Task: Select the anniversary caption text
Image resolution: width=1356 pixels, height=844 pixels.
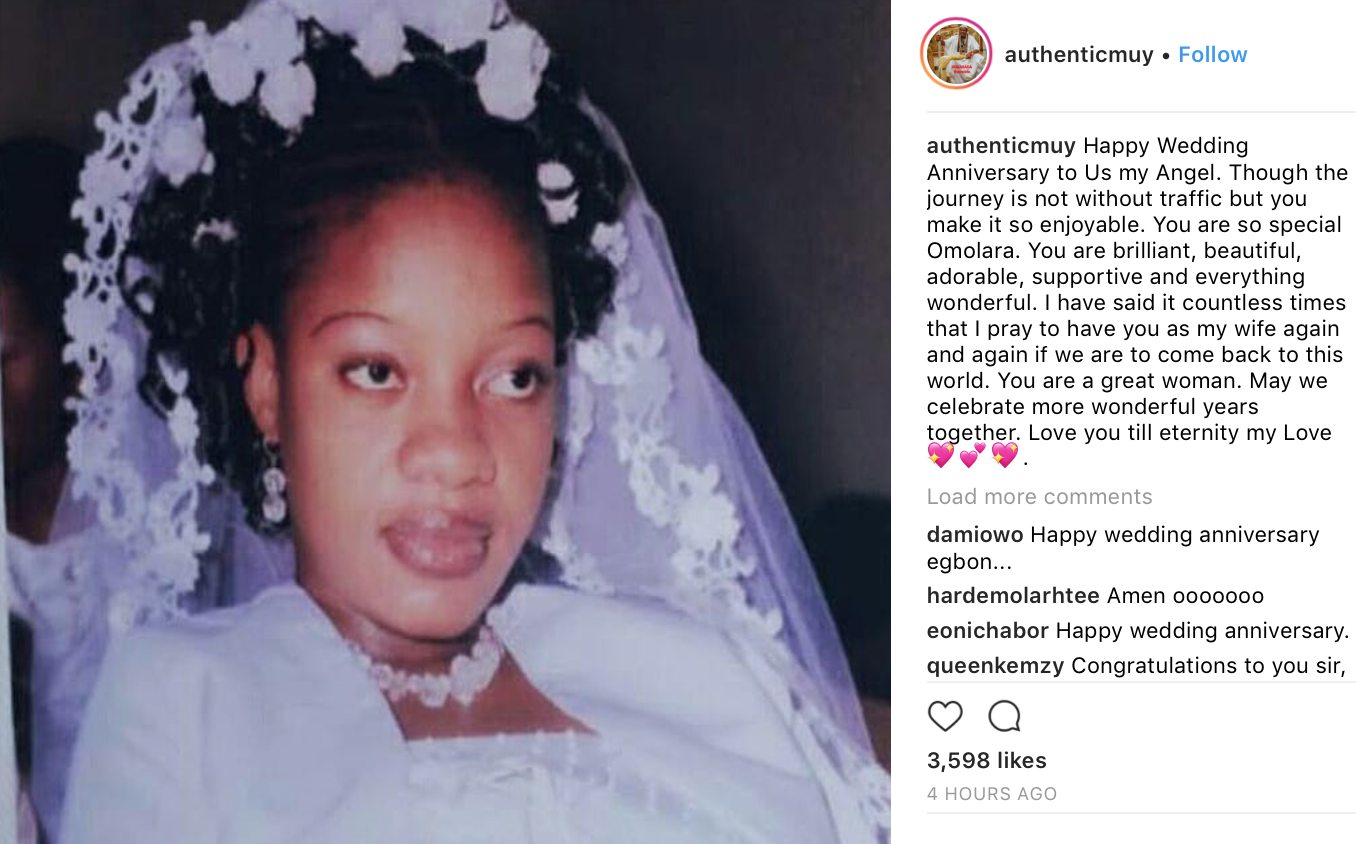Action: point(1135,302)
